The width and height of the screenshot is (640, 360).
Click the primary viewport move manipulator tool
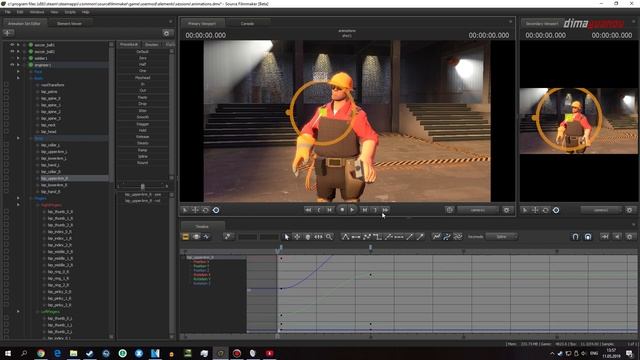click(x=196, y=210)
